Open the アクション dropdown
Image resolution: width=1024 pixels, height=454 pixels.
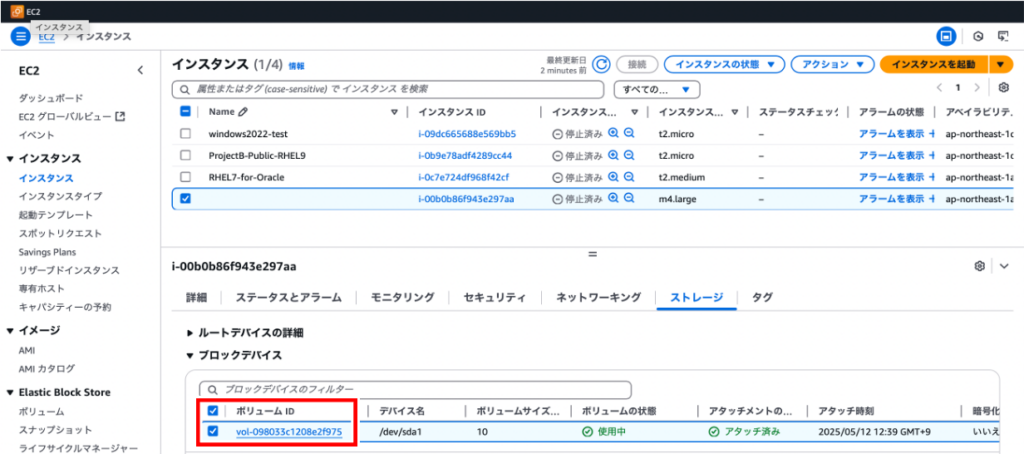(x=833, y=65)
